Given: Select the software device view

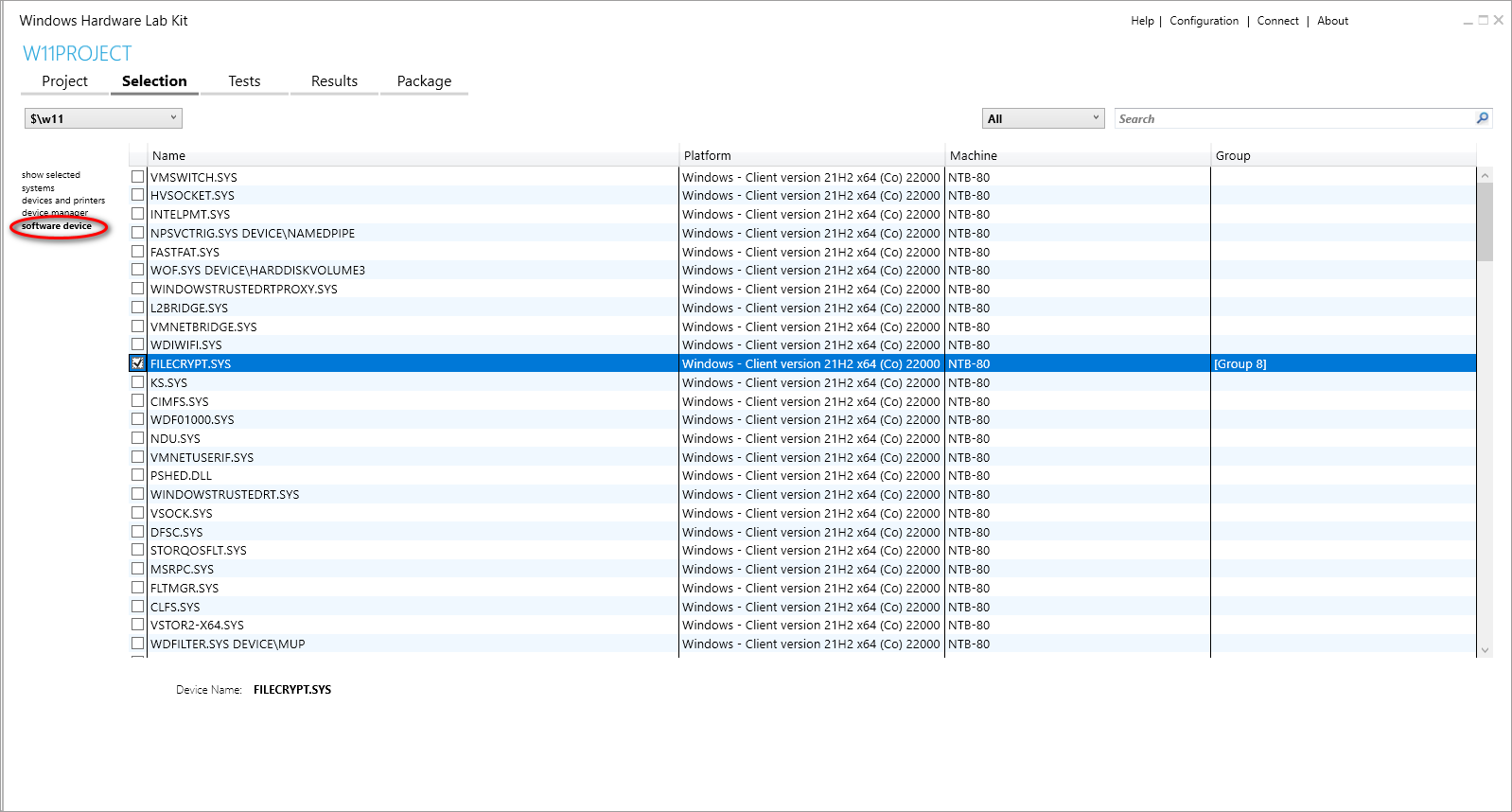Looking at the screenshot, I should (x=57, y=226).
